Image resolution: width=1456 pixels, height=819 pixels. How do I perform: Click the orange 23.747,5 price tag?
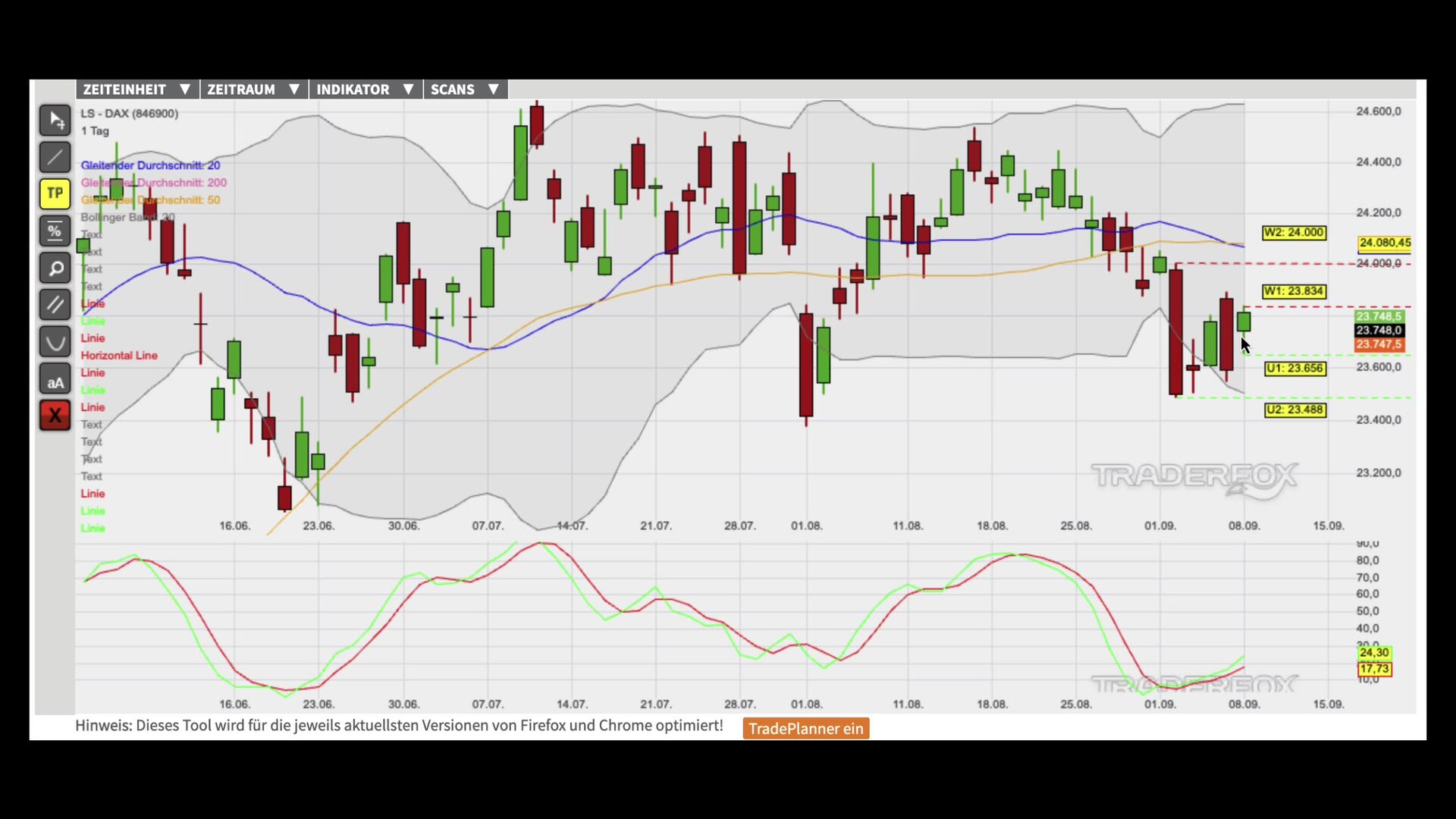click(1379, 344)
